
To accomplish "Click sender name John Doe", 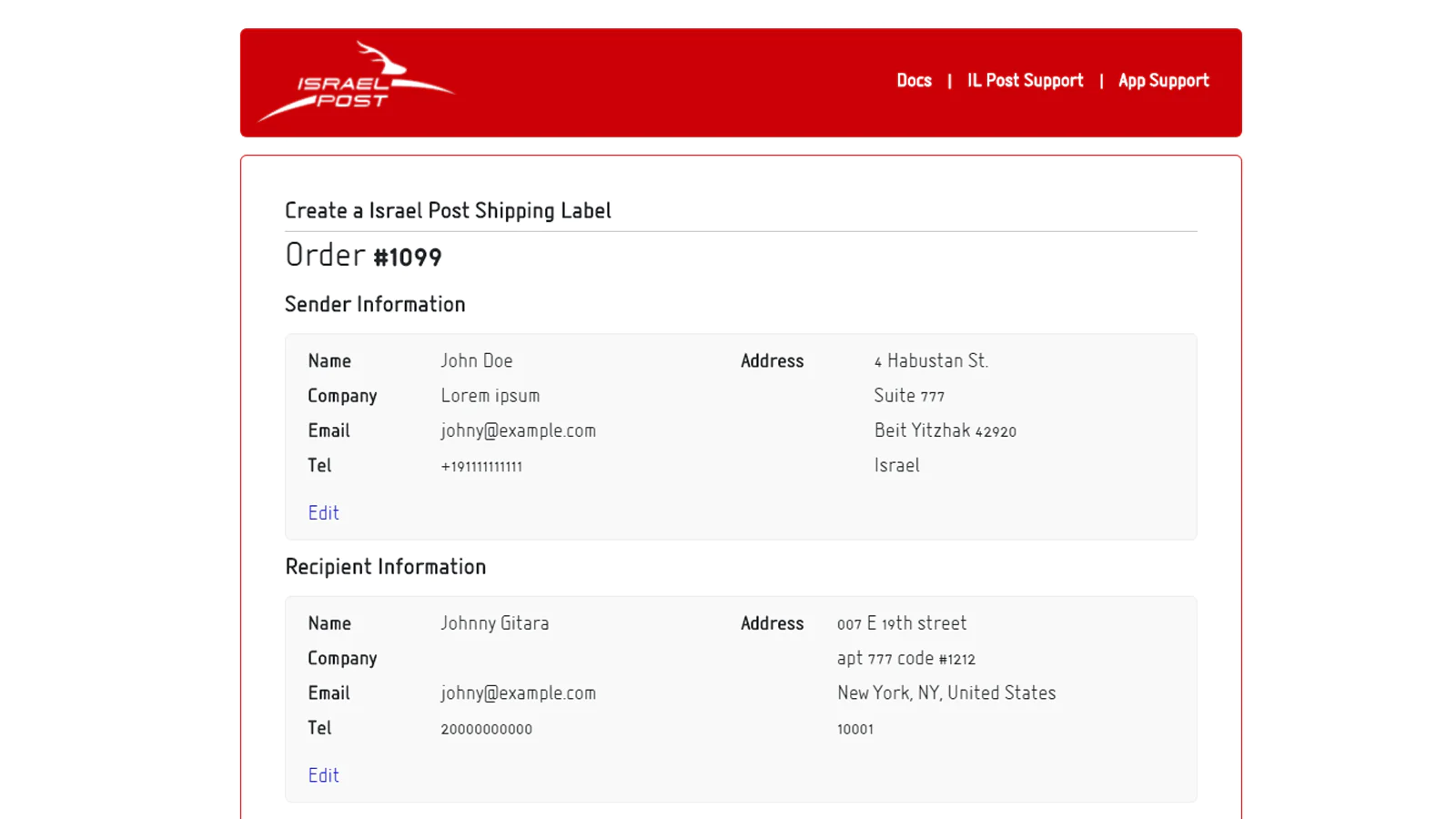I will pos(476,361).
